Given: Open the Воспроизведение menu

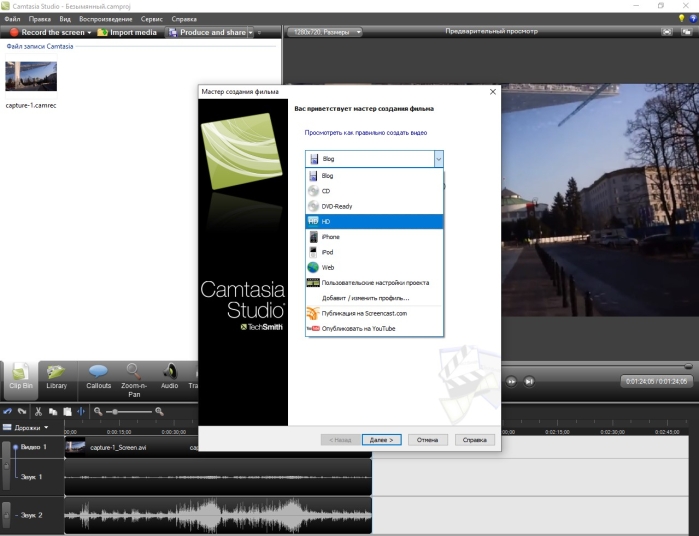Looking at the screenshot, I should (106, 19).
